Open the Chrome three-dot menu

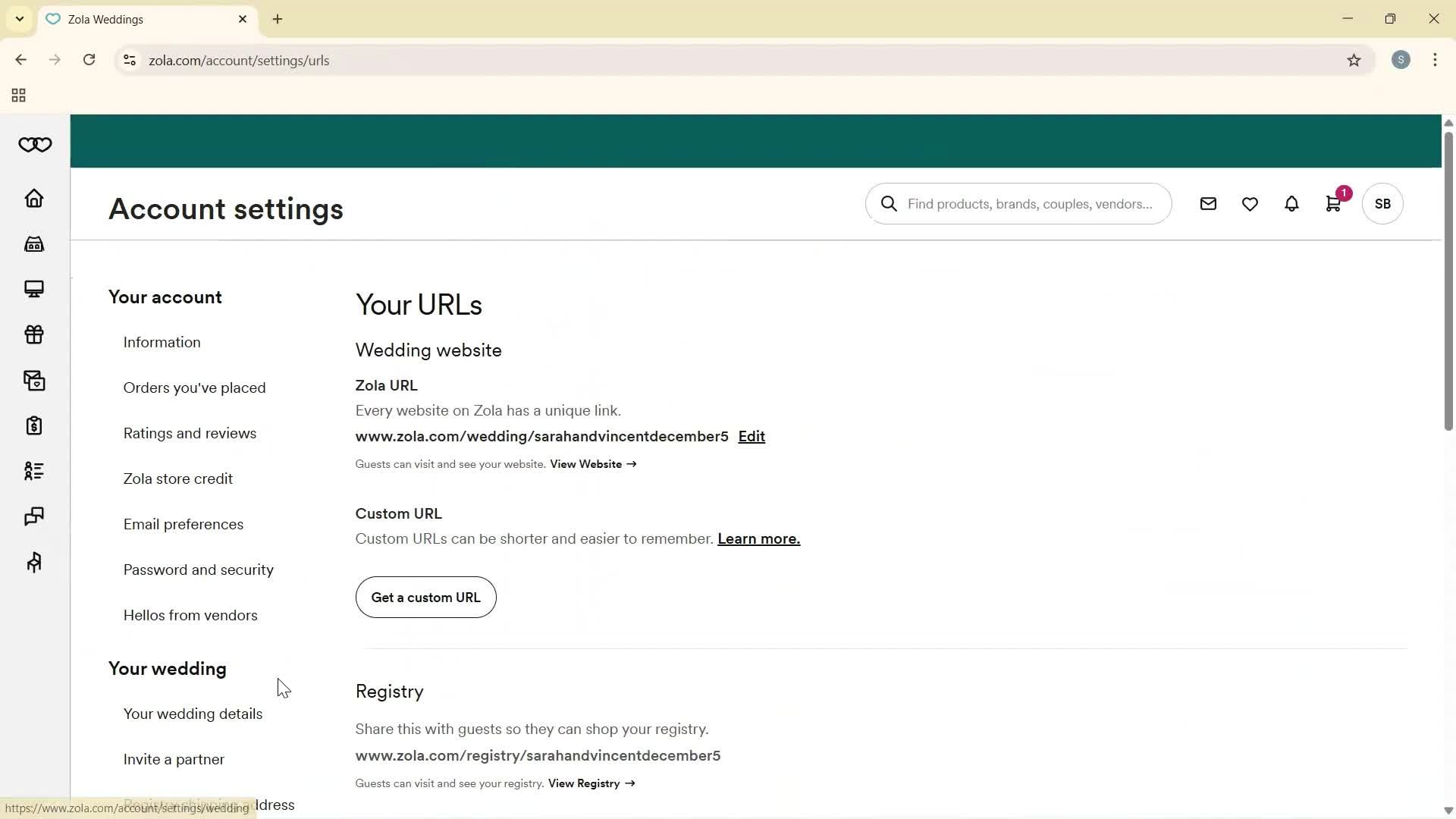point(1435,60)
